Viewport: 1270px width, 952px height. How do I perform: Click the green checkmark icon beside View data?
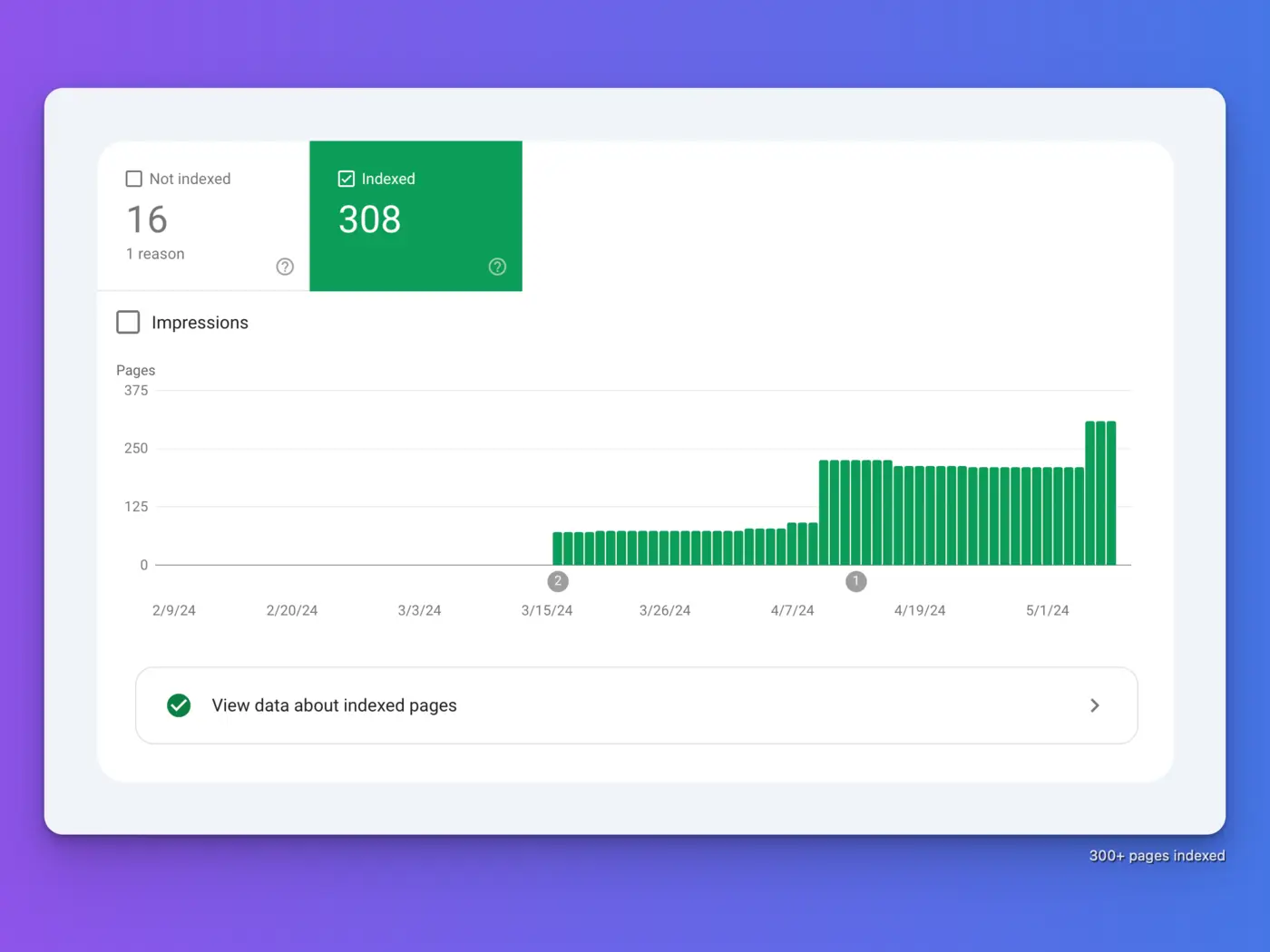[179, 705]
